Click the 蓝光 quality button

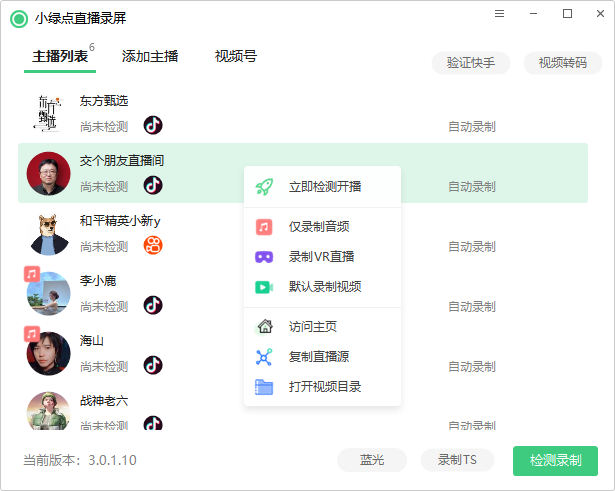click(x=372, y=461)
